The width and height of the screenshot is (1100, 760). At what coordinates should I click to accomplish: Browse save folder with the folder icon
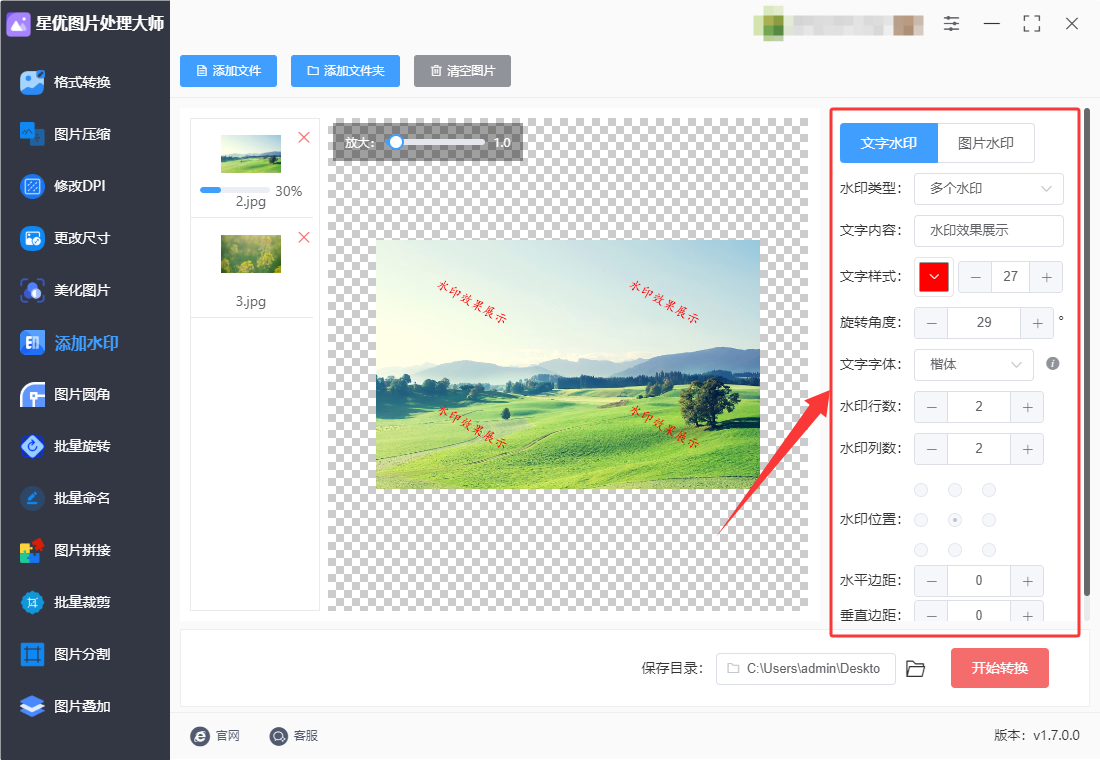915,669
